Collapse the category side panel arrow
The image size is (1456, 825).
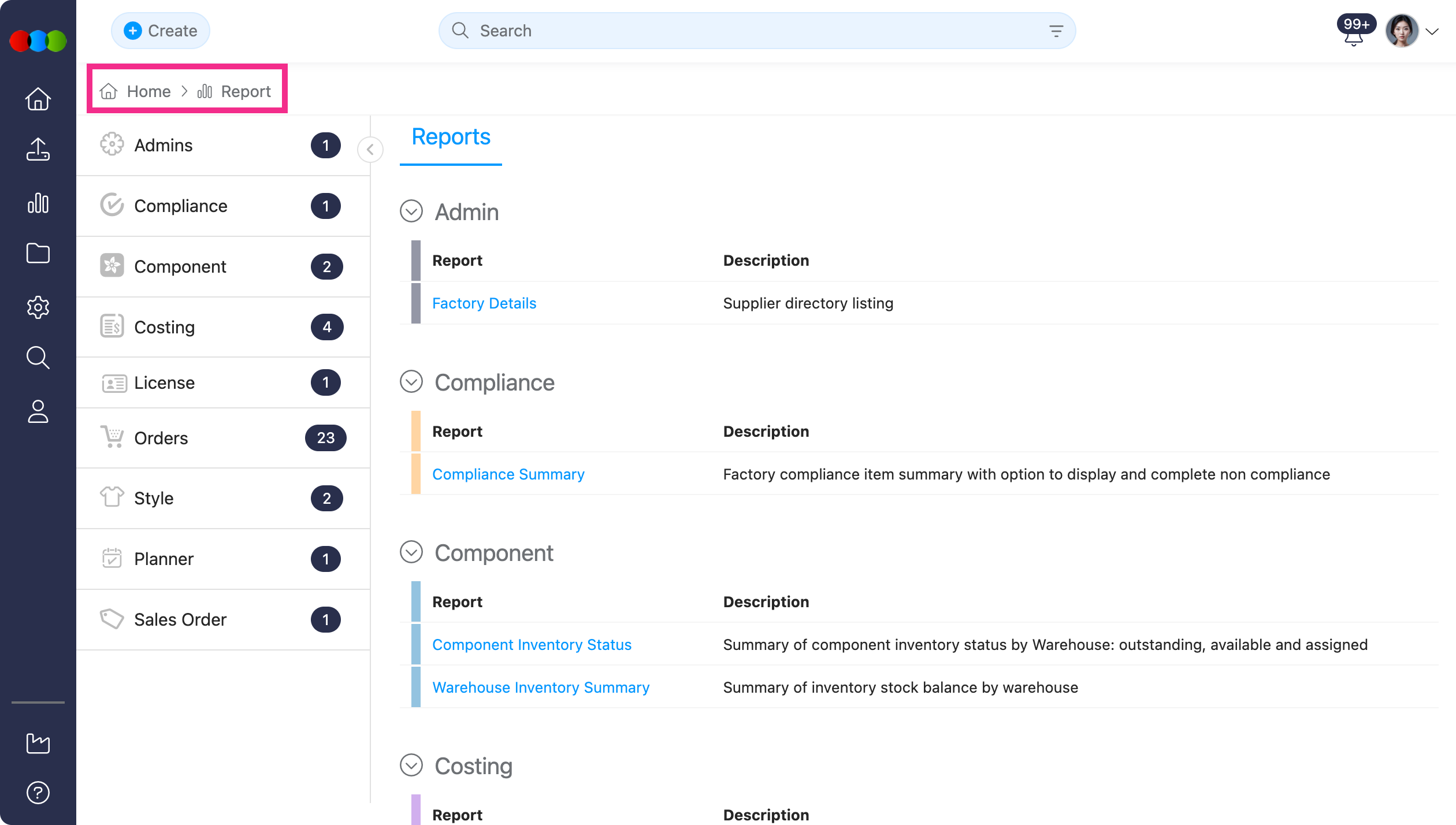coord(370,150)
